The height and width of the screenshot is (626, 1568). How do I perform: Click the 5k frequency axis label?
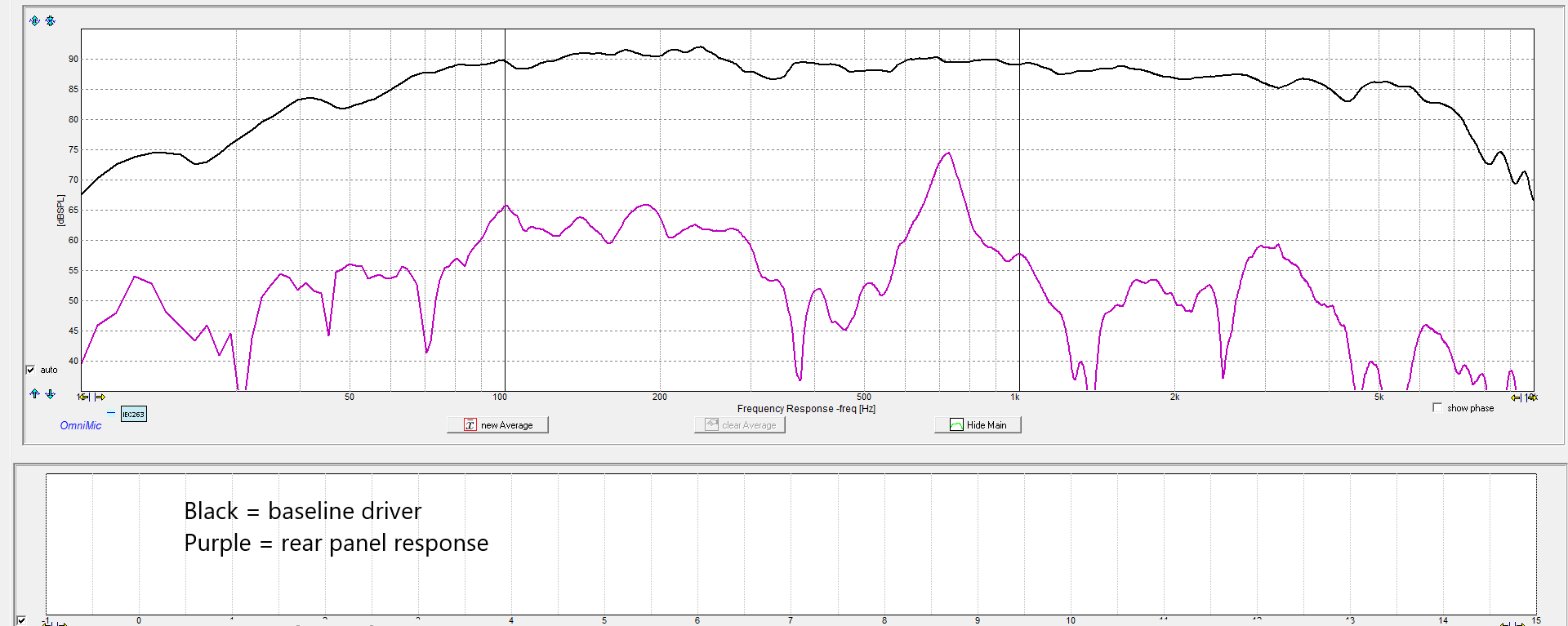coord(1379,397)
